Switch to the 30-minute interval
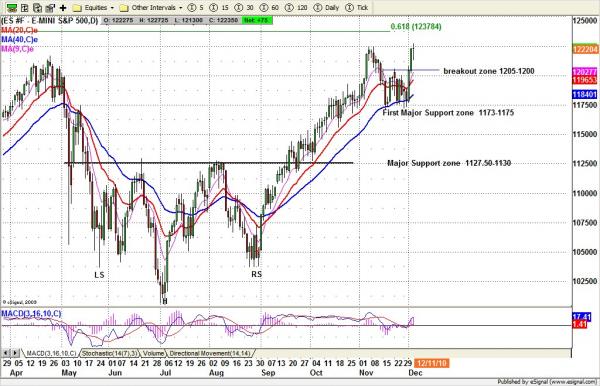 (x=244, y=8)
